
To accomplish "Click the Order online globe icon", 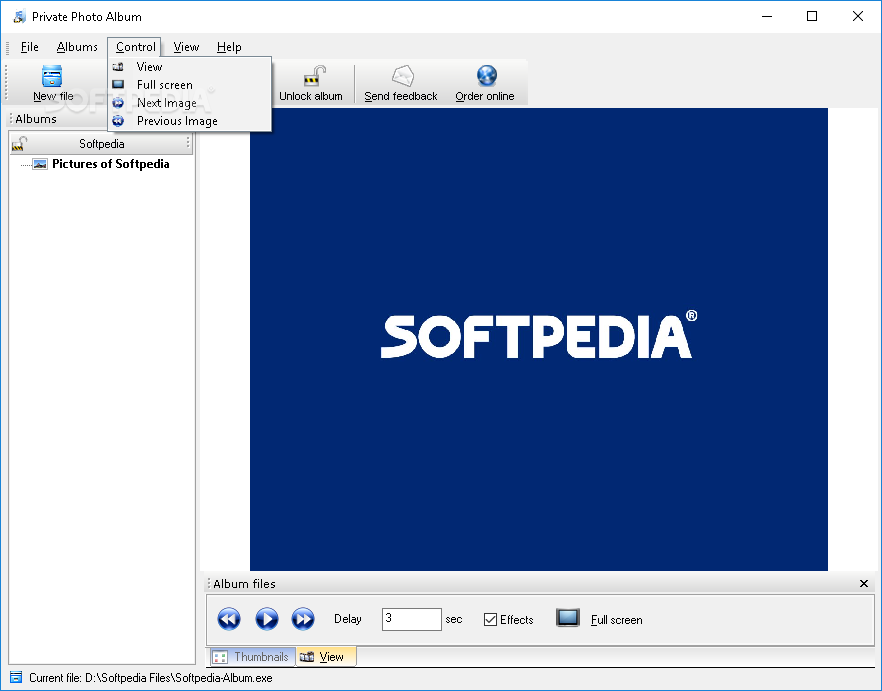I will [487, 75].
